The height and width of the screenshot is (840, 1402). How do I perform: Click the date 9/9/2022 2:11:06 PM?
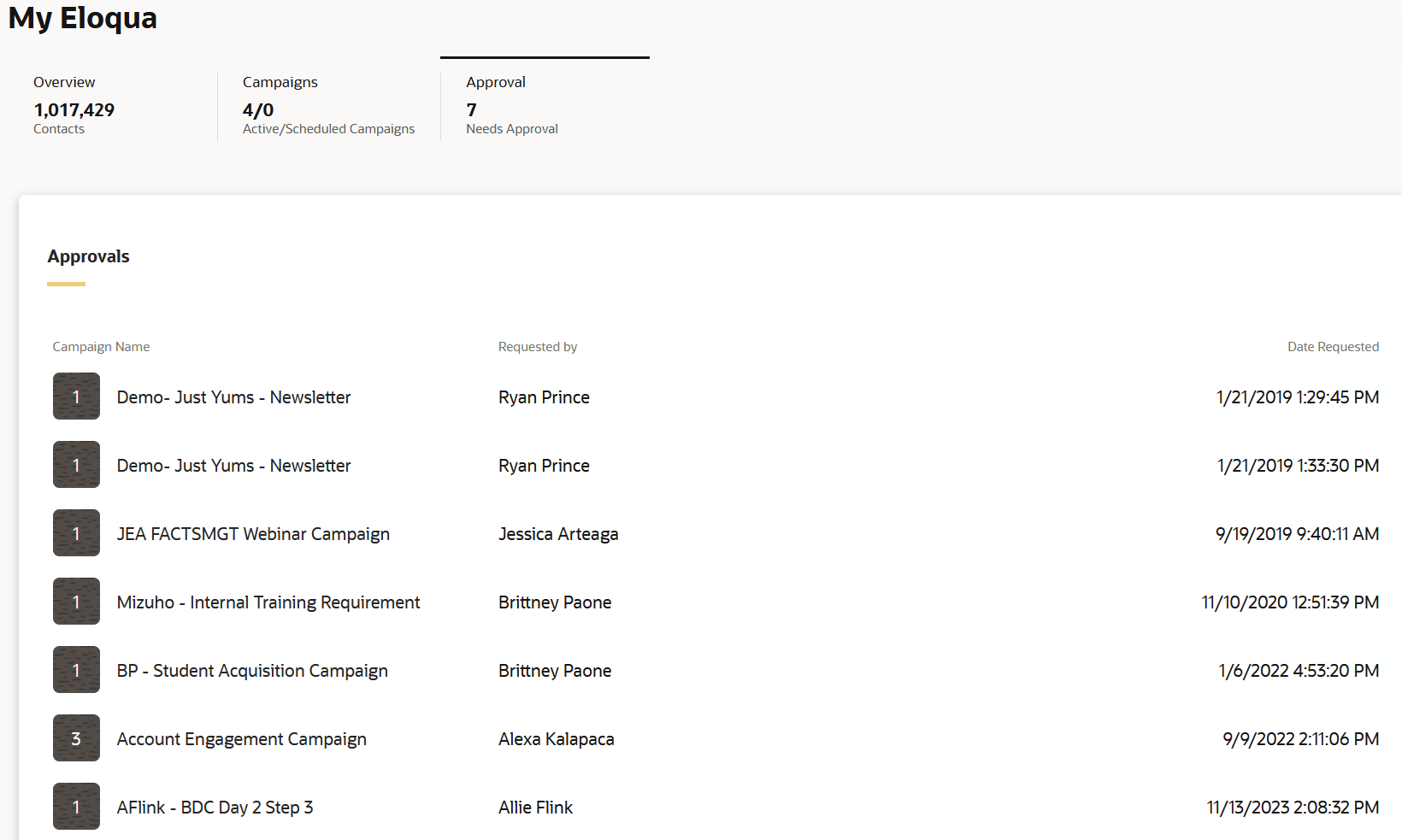click(1301, 739)
